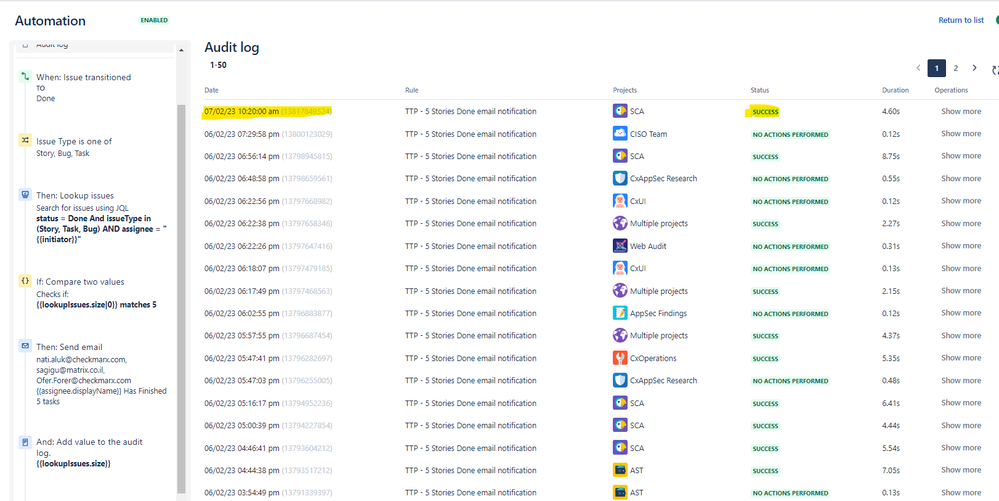Click the CISO Team project icon
This screenshot has width=999, height=501.
pos(620,134)
